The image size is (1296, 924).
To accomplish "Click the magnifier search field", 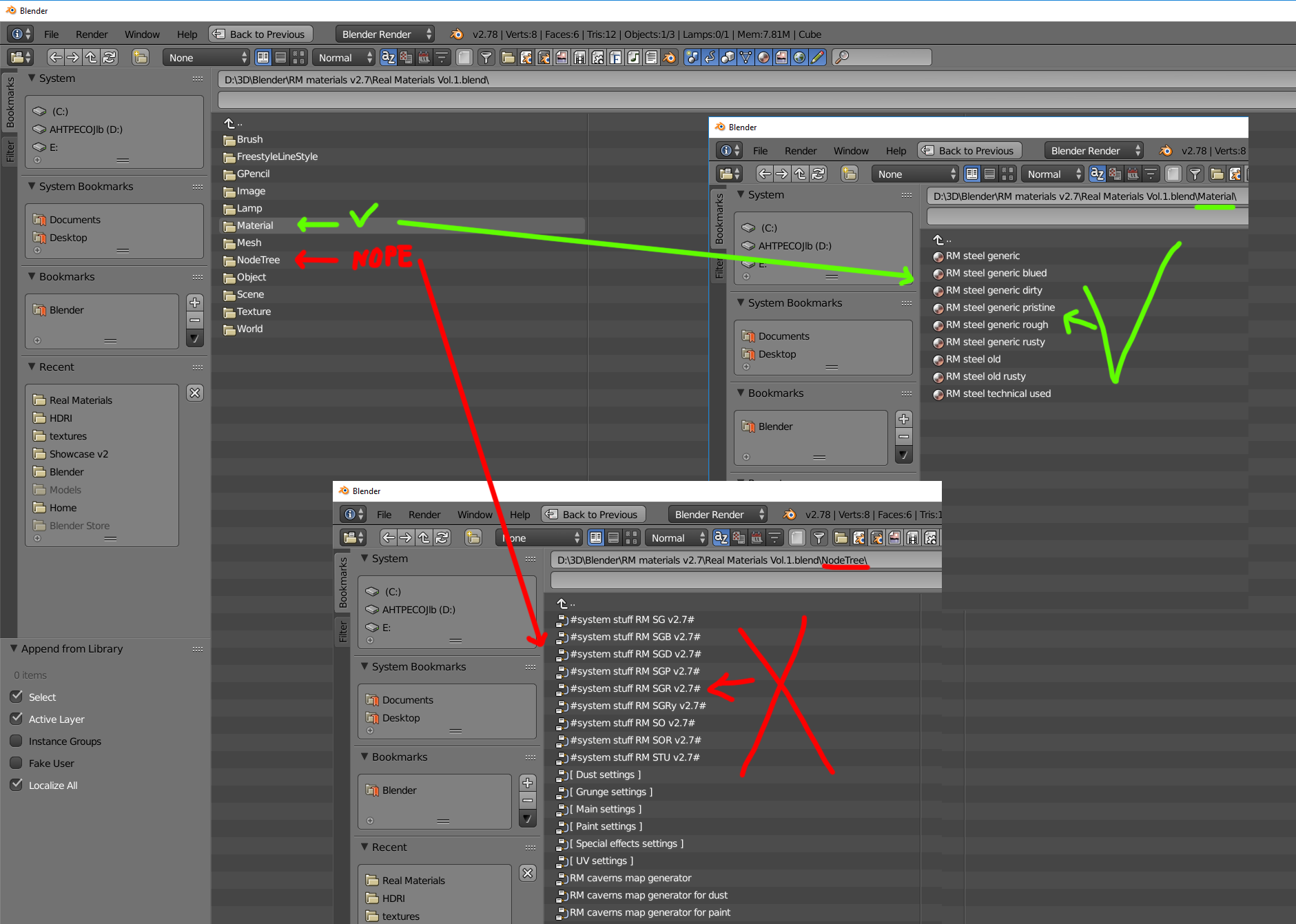I will coord(882,58).
